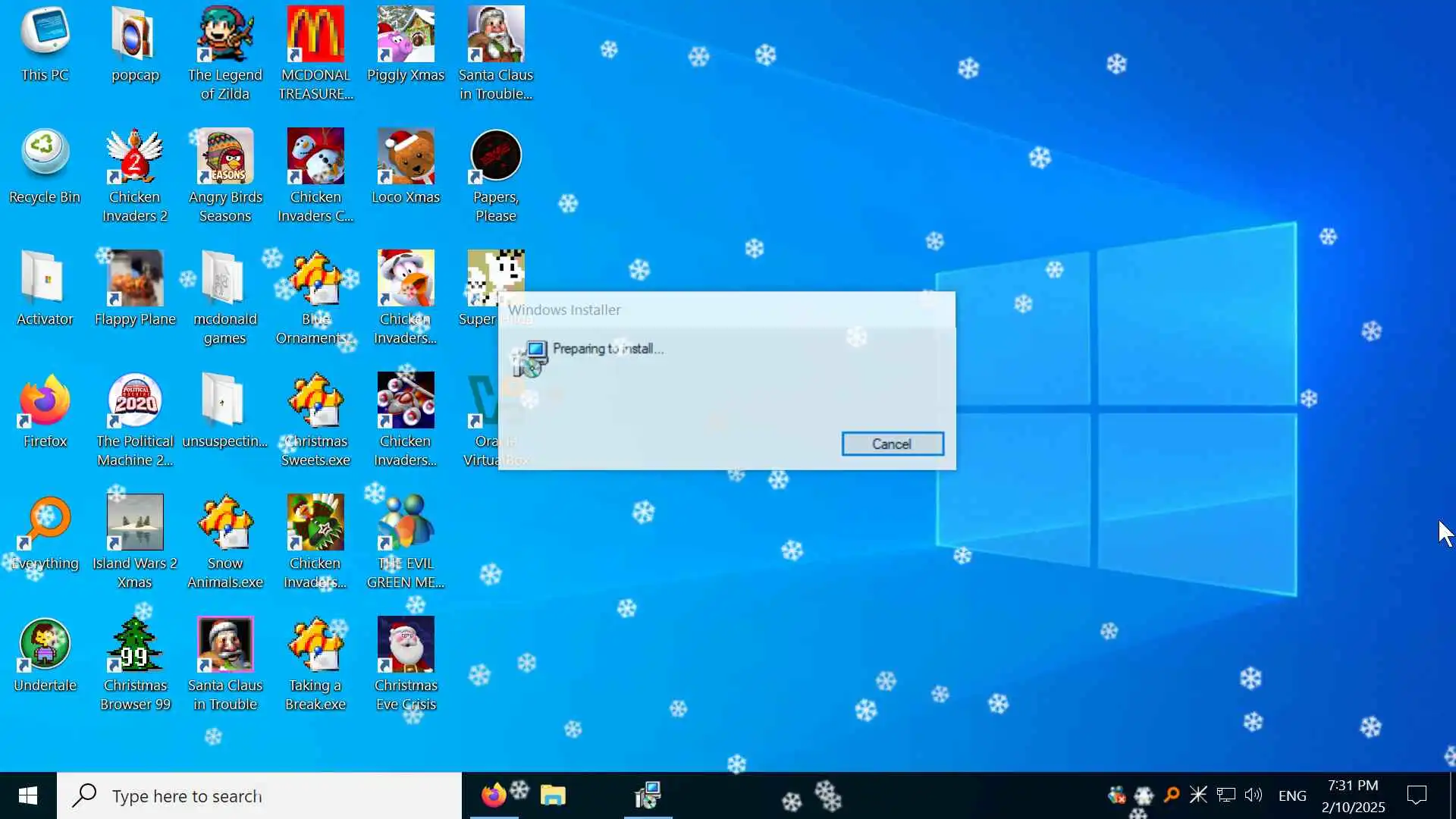
Task: Open volume control in system tray
Action: point(1253,795)
